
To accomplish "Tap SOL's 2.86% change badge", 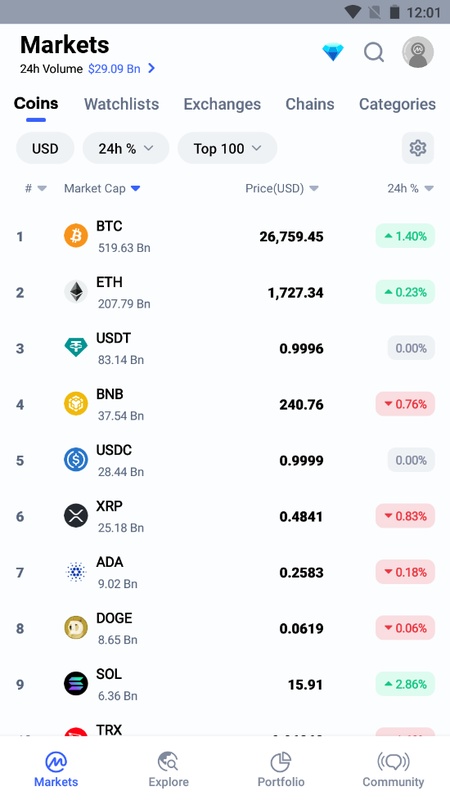I will 405,684.
